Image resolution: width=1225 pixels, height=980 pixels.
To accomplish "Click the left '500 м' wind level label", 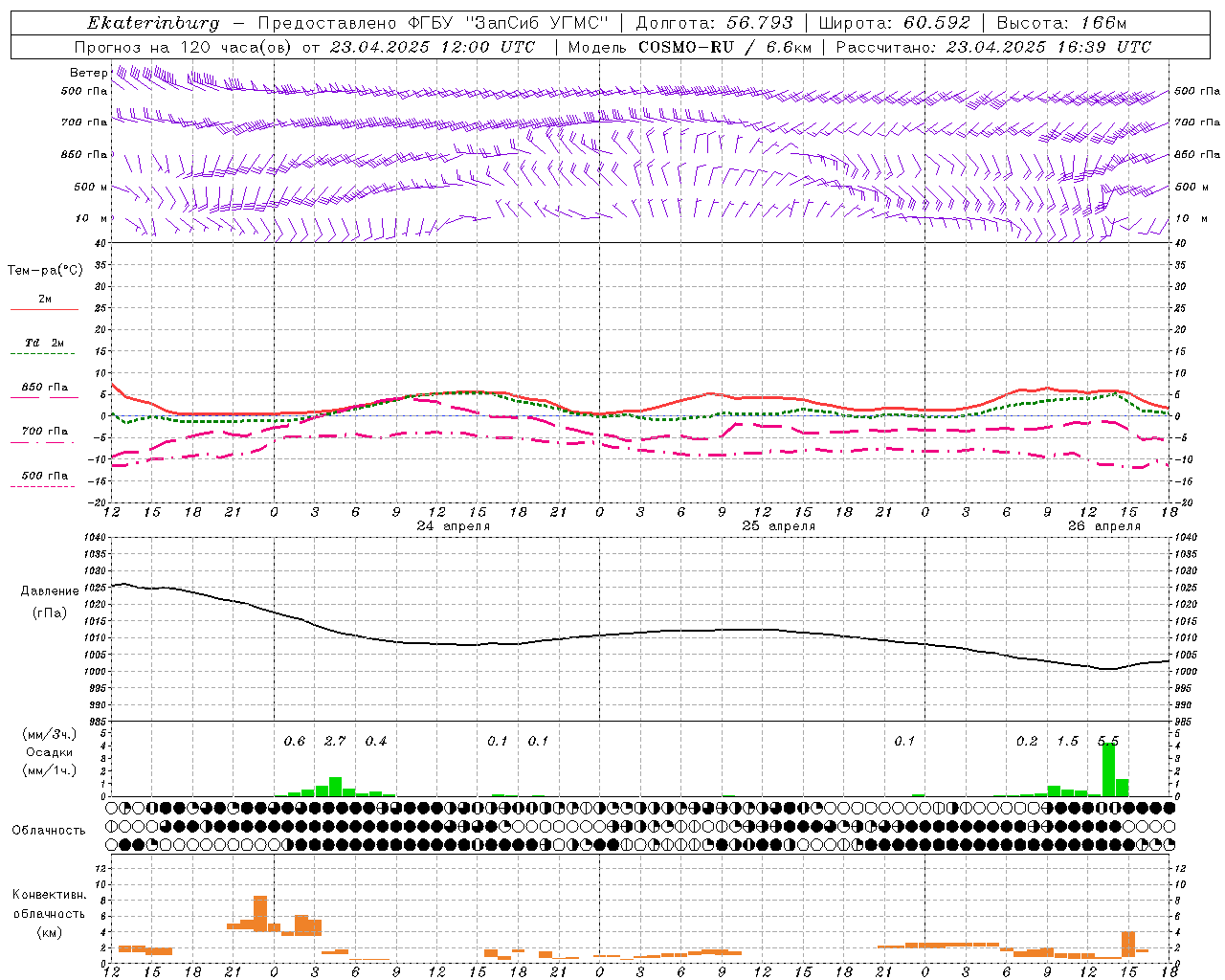I will point(91,187).
